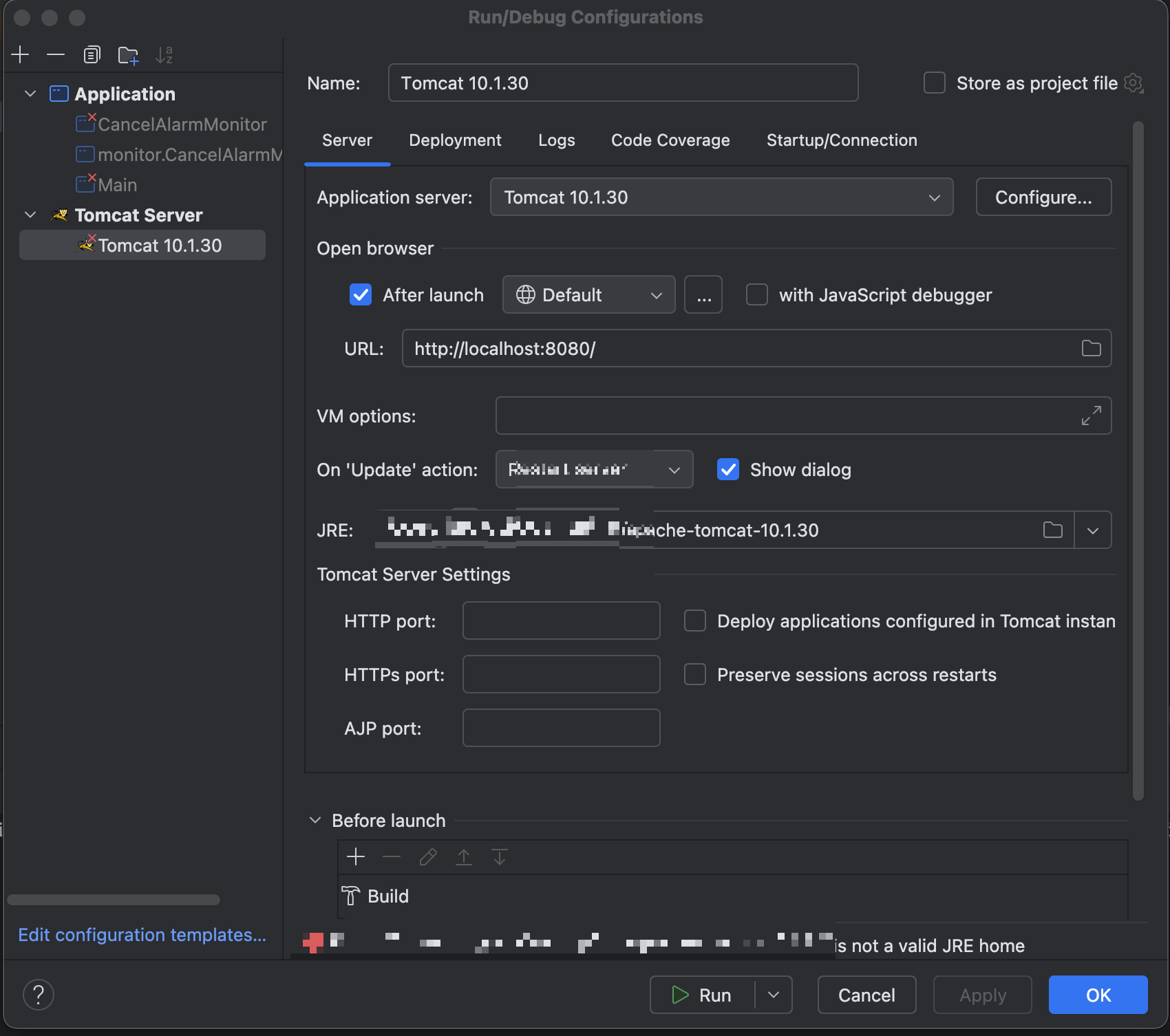Click the Run button

click(702, 995)
